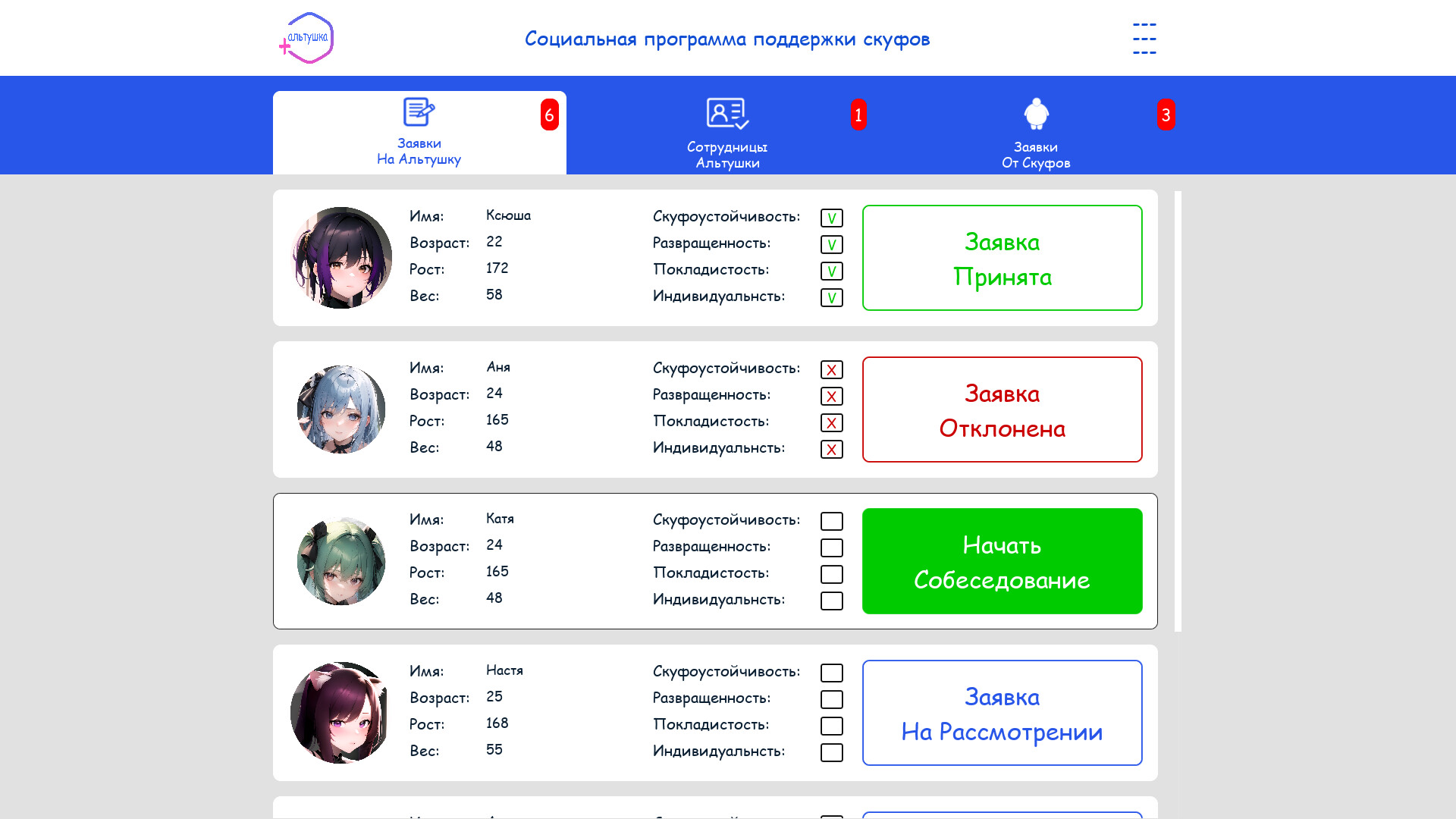
Task: Toggle Аня's Развращенность red X checkbox
Action: pos(831,397)
